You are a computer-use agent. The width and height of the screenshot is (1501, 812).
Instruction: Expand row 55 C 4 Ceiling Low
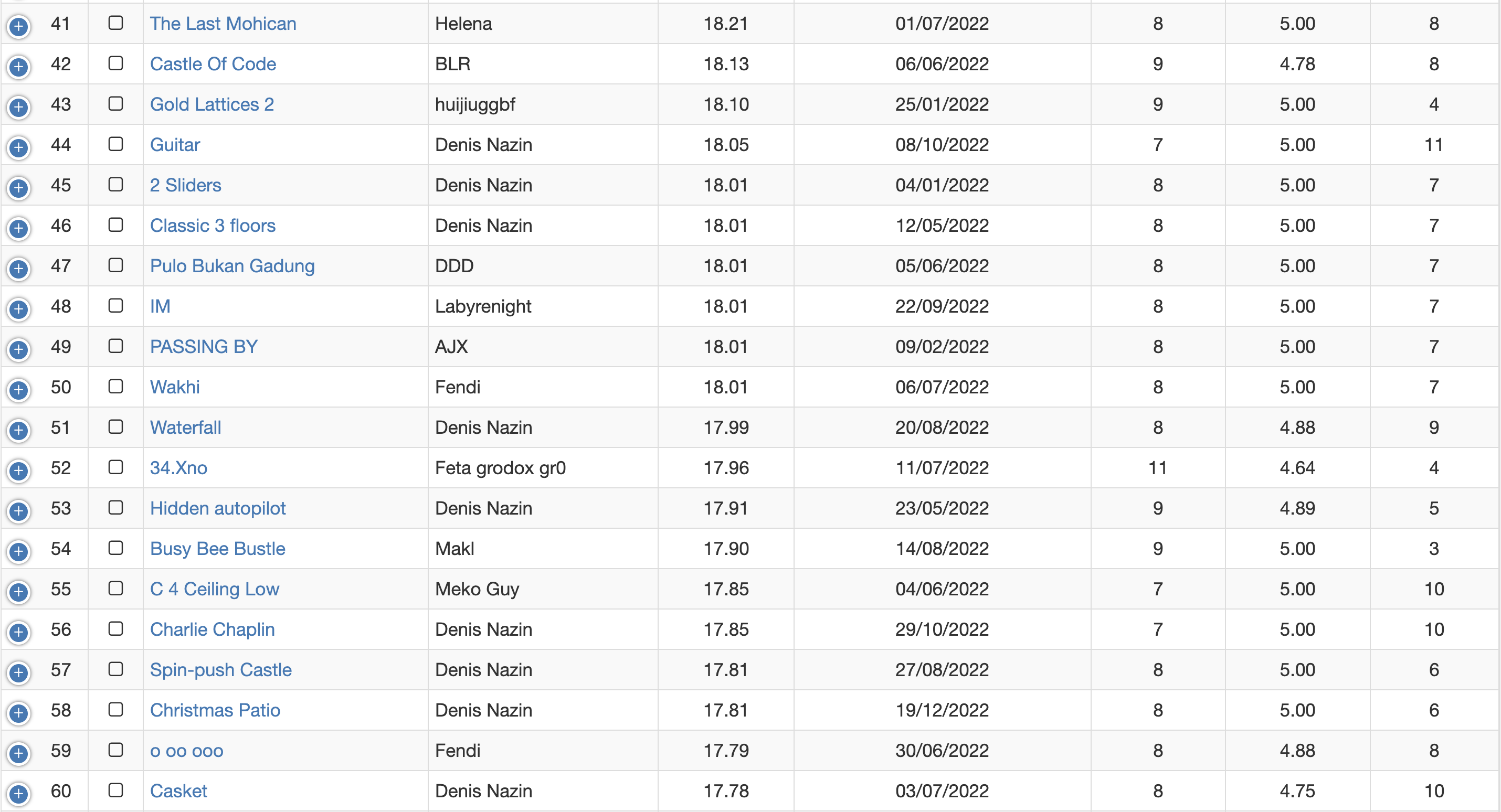tap(19, 592)
